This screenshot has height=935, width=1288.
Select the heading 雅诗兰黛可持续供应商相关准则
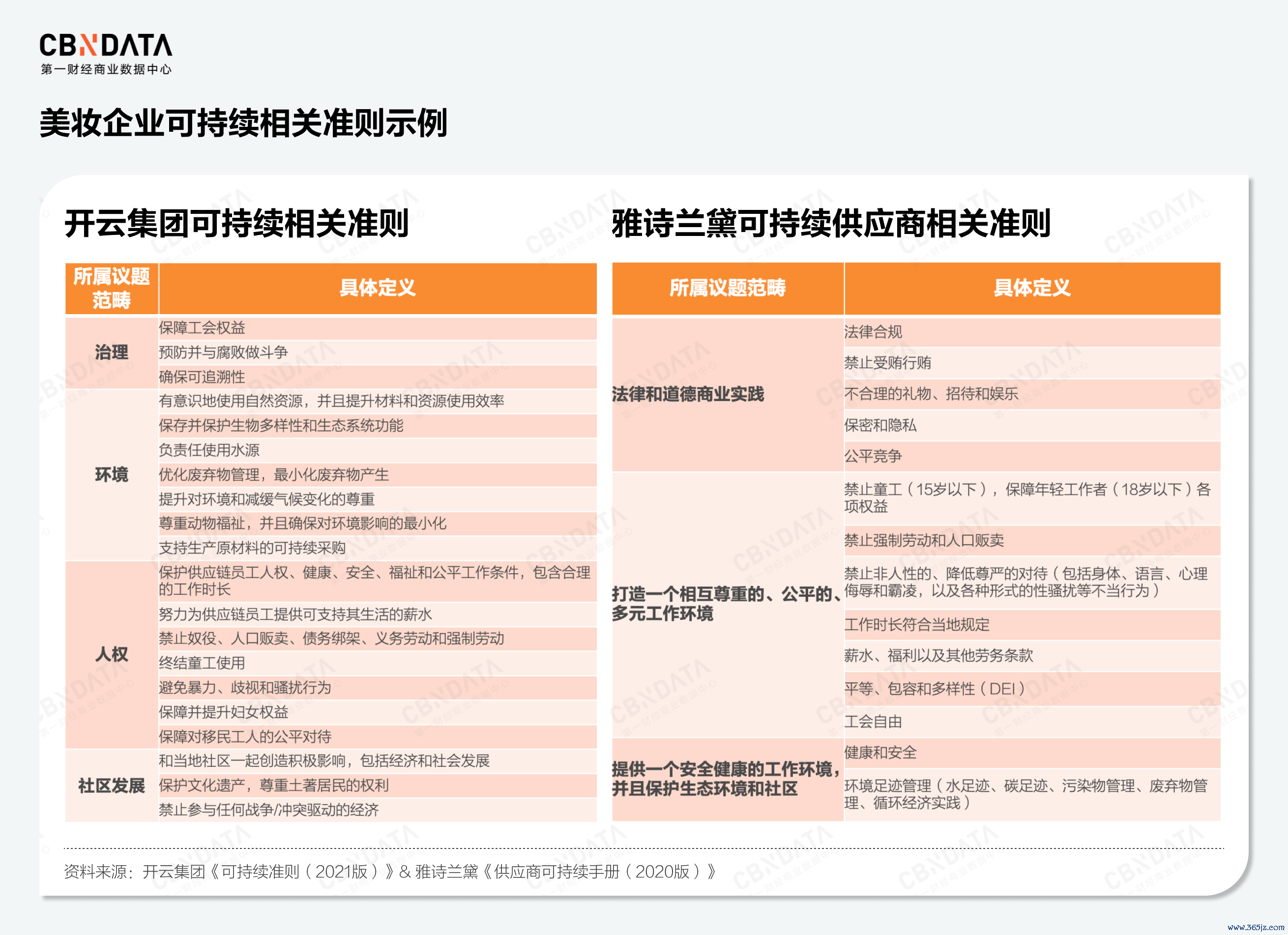coord(831,223)
